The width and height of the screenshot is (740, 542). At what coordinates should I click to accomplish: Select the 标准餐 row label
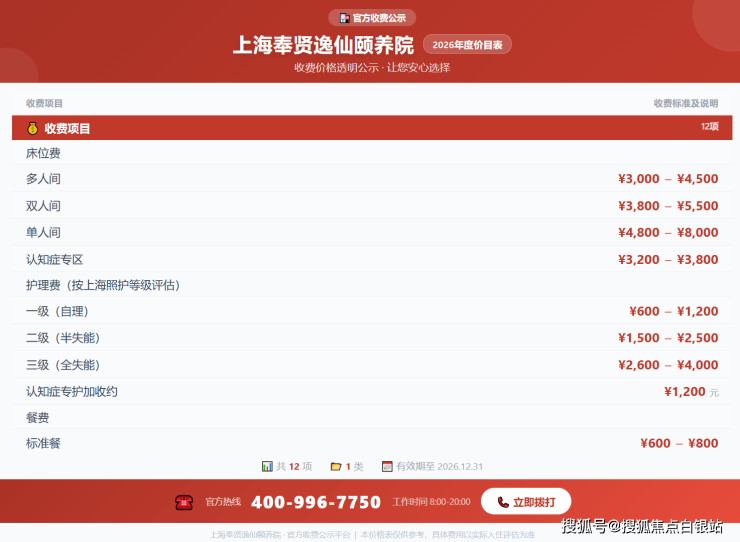tap(43, 443)
